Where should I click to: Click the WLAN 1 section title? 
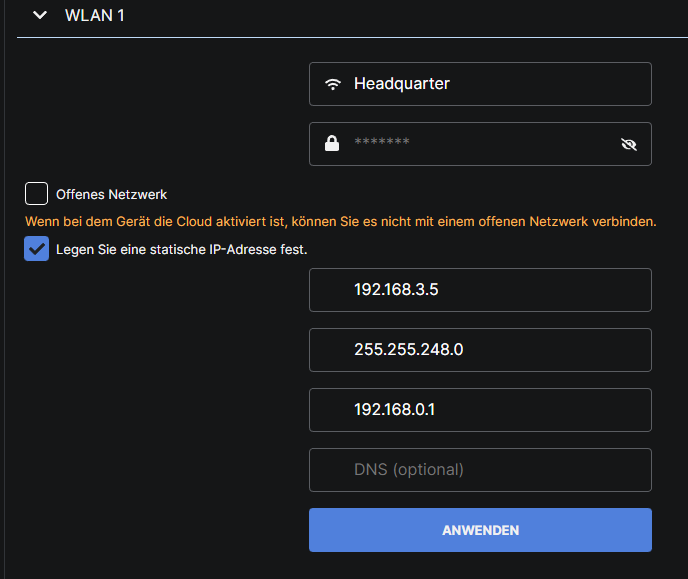coord(94,16)
